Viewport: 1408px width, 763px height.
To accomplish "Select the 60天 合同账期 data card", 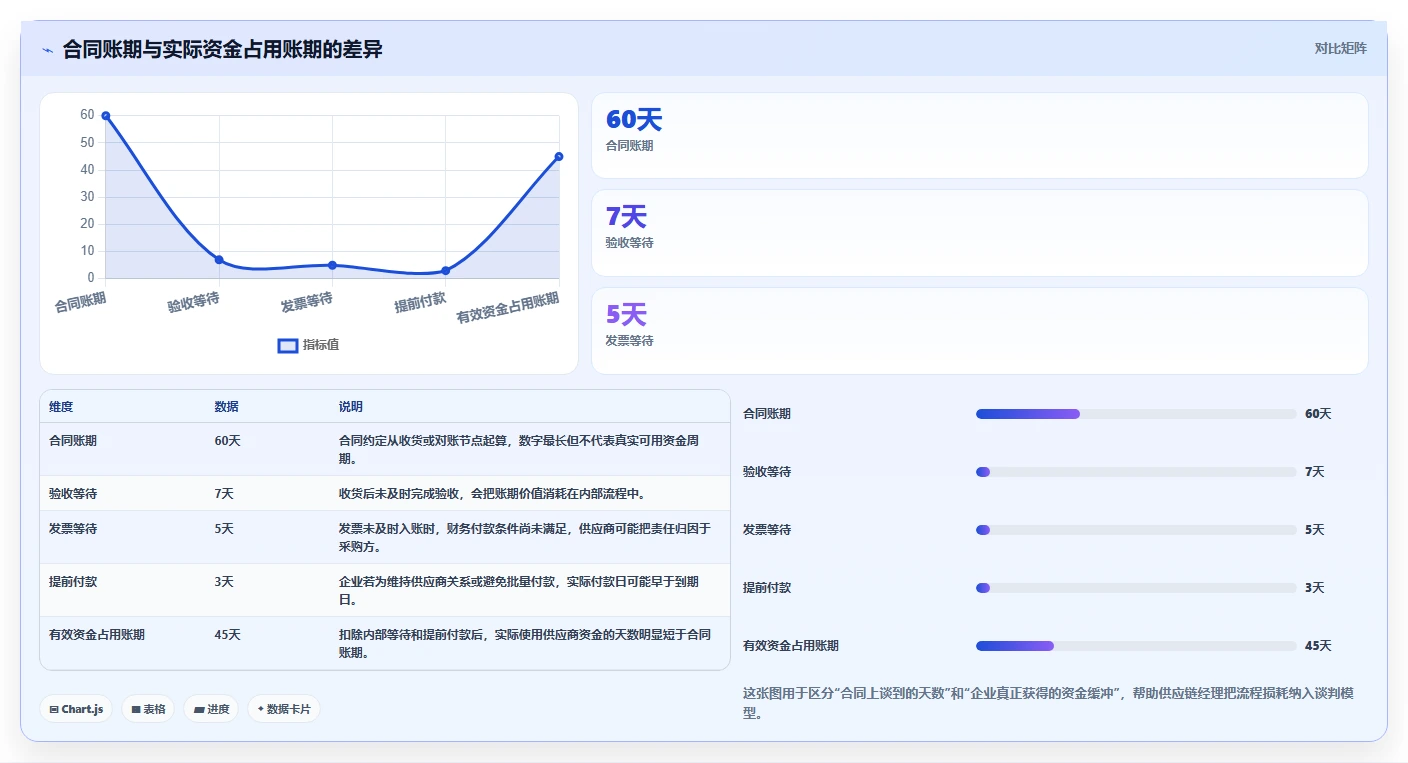I will pos(979,135).
